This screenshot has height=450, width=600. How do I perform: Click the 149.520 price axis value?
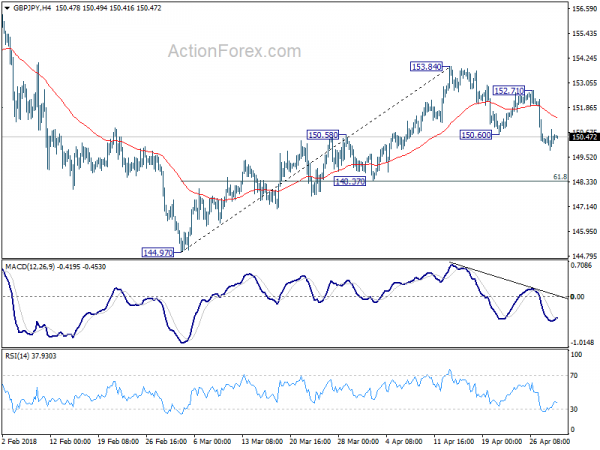584,157
